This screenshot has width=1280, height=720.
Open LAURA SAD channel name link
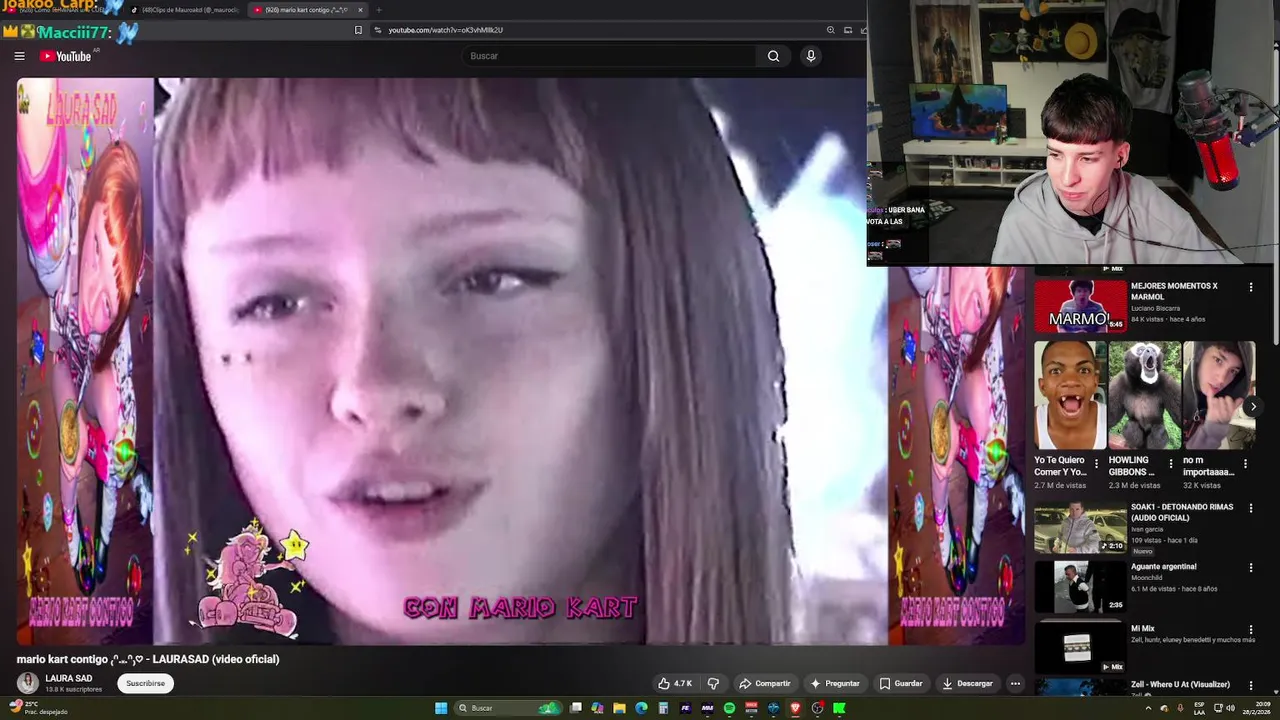point(69,678)
